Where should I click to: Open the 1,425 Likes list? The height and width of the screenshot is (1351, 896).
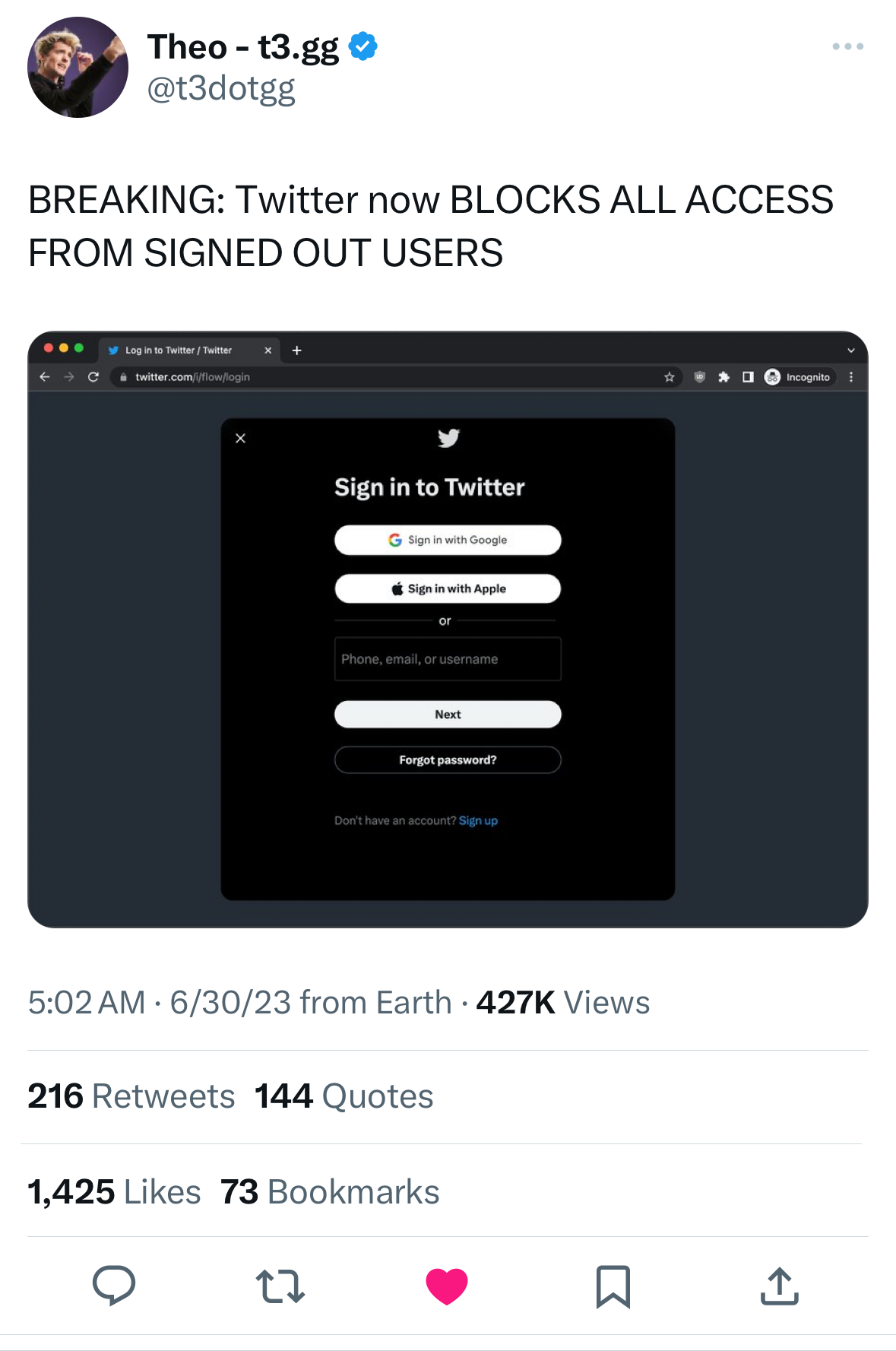pyautogui.click(x=114, y=1192)
